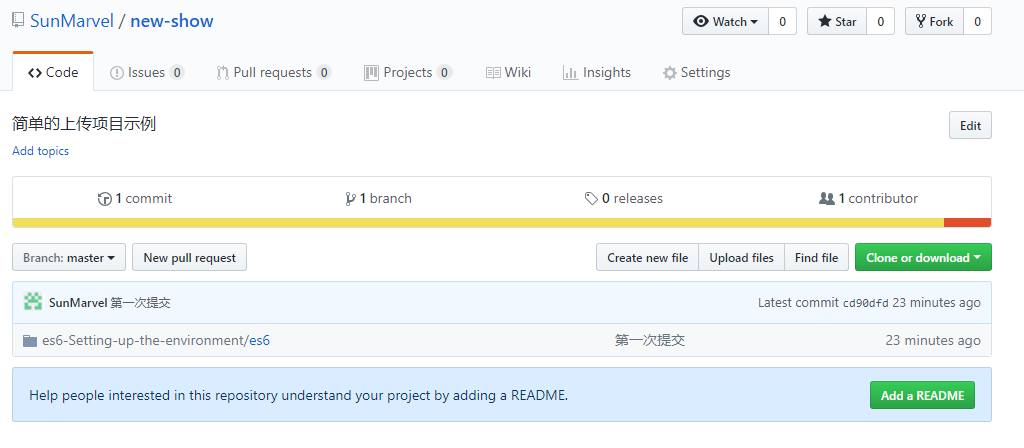
Task: Open the es6-Setting-up-the-environment/es6 folder
Action: pyautogui.click(x=156, y=340)
